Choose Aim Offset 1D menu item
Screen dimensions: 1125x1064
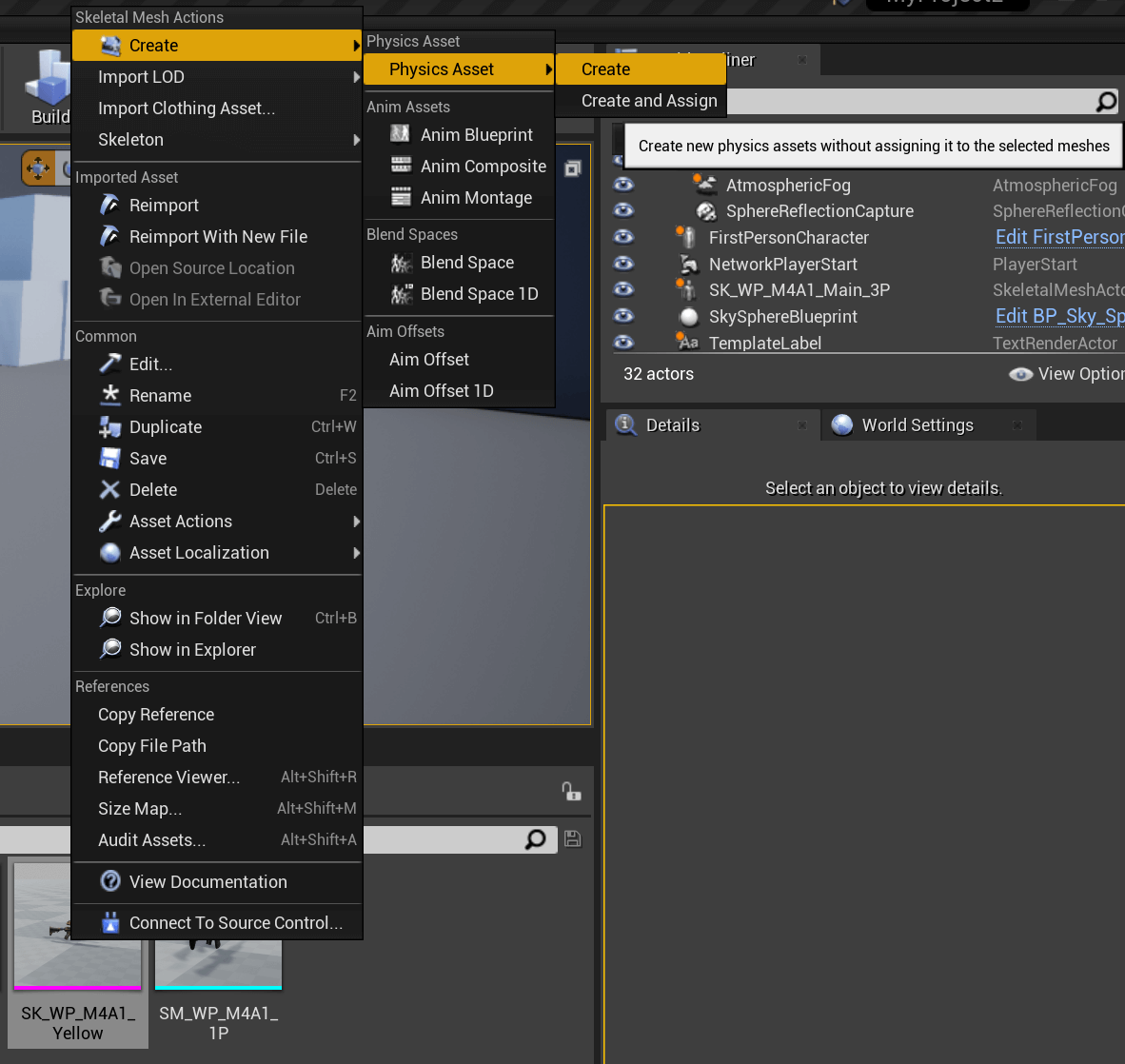click(459, 391)
